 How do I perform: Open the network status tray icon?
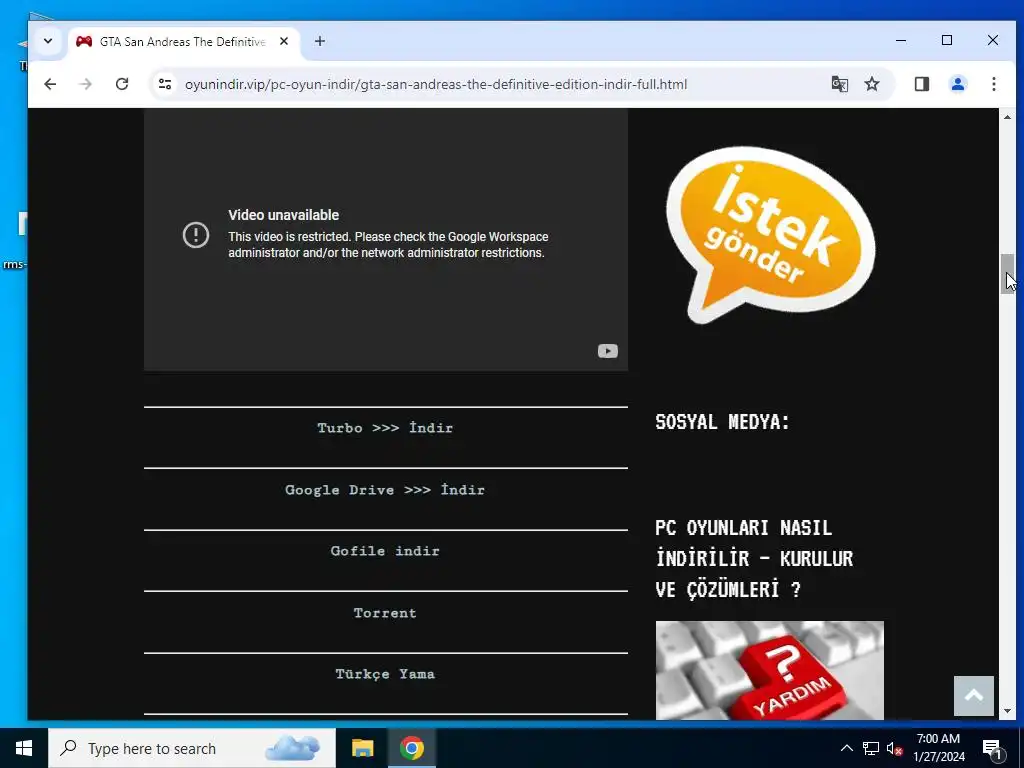[871, 748]
